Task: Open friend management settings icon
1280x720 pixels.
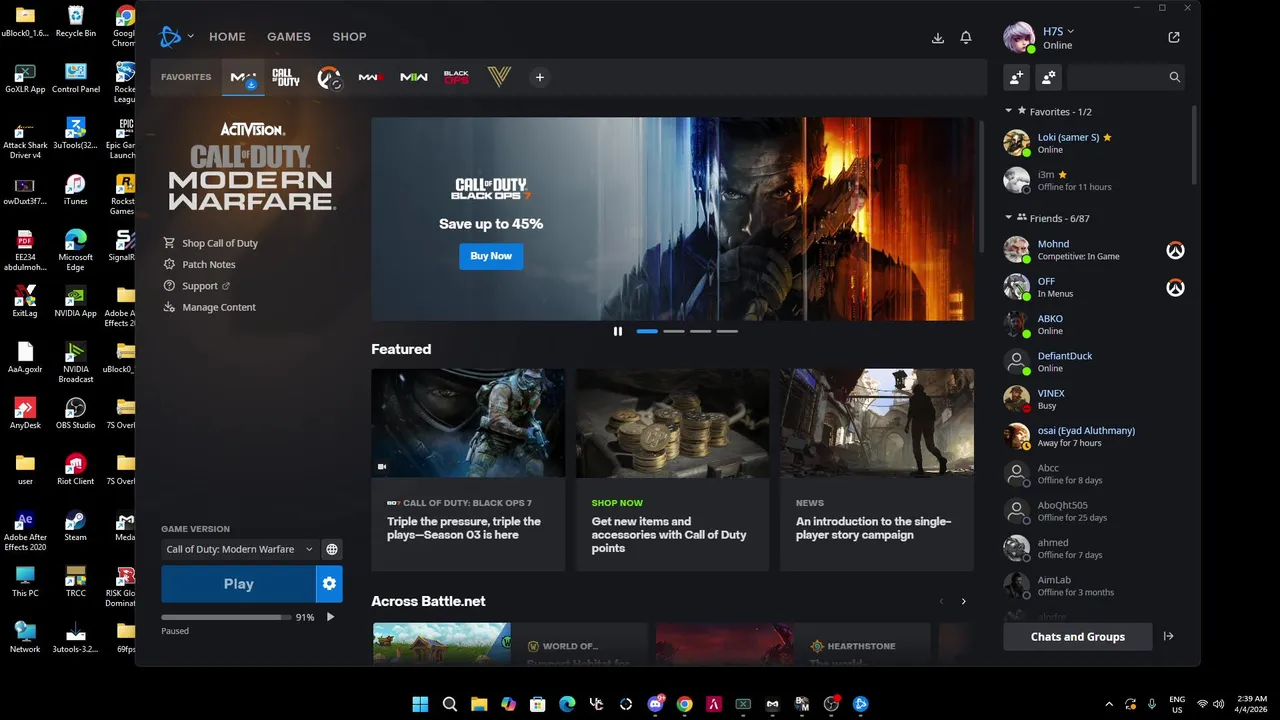Action: 1048,77
